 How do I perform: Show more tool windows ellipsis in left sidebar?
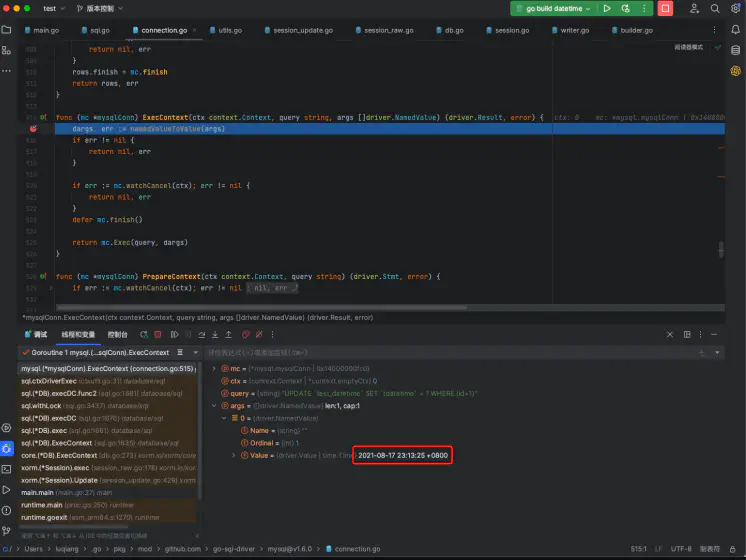coord(7,70)
